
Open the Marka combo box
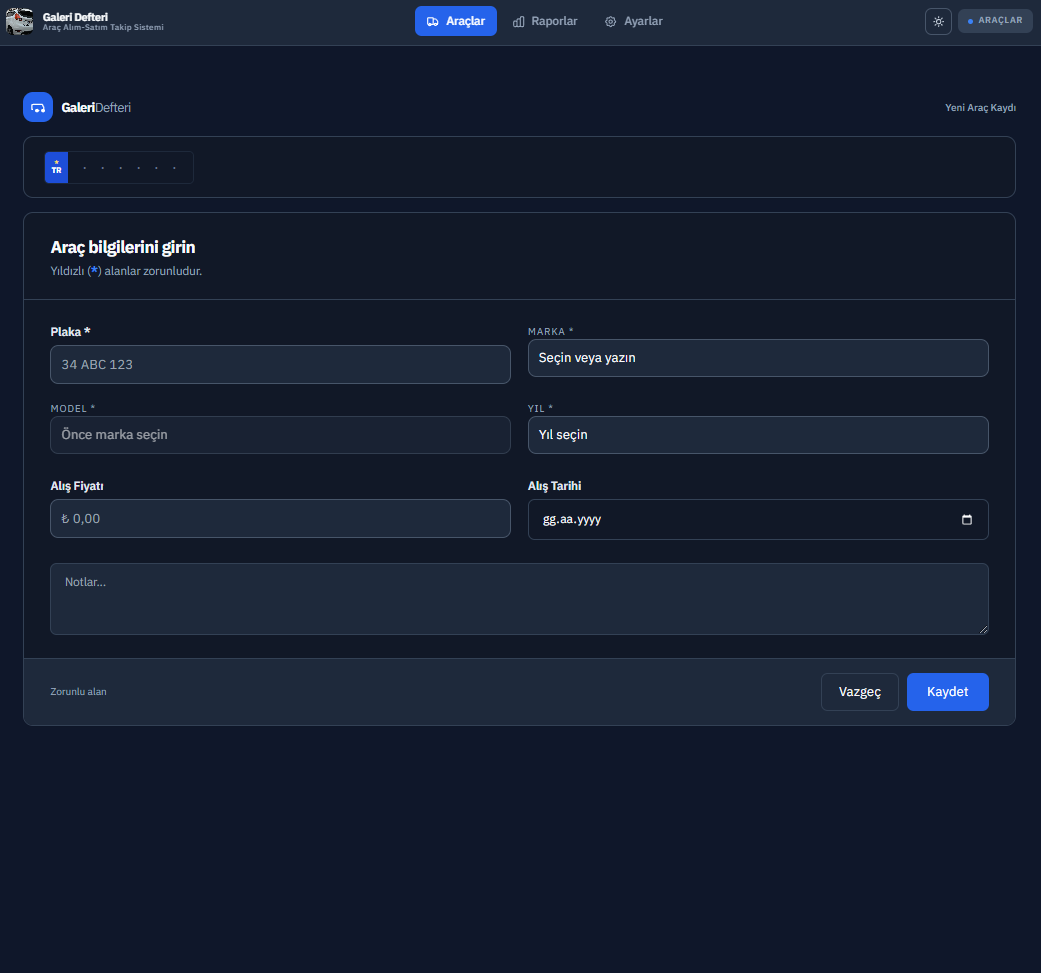click(x=758, y=358)
